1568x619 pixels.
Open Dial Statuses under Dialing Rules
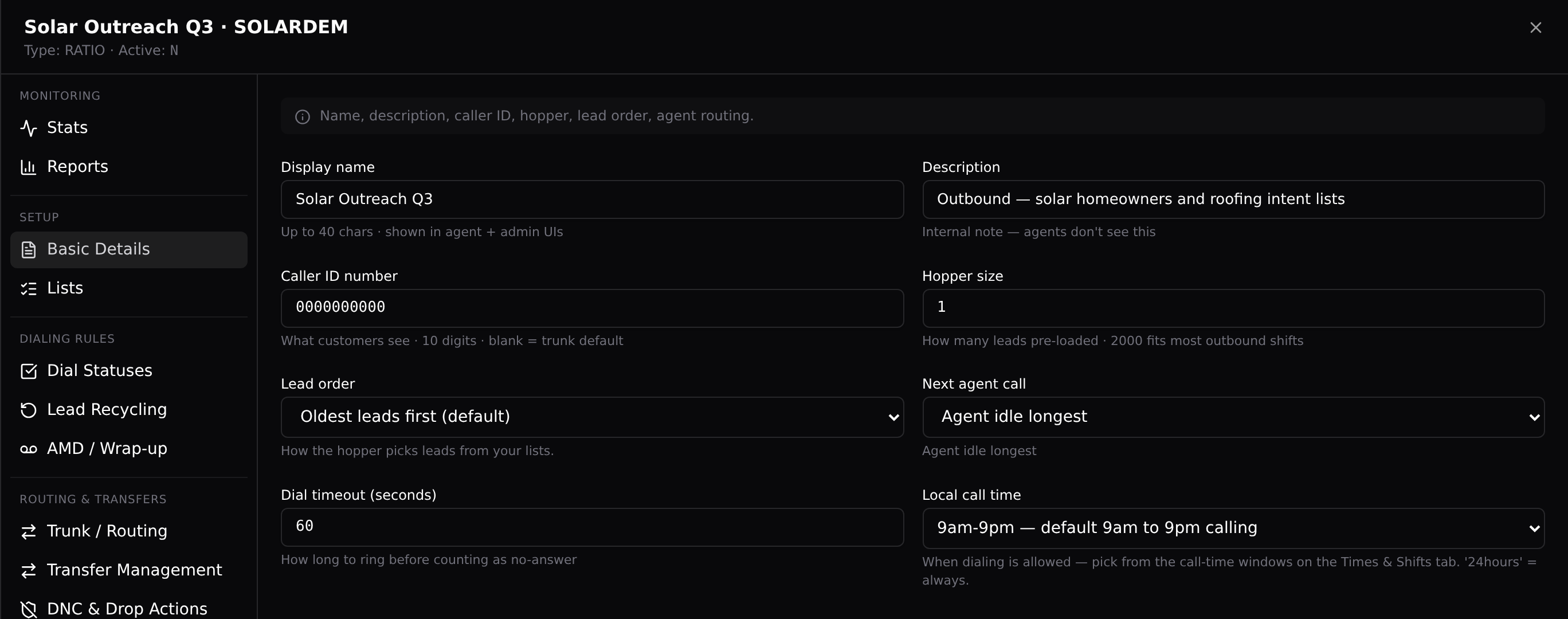128,371
